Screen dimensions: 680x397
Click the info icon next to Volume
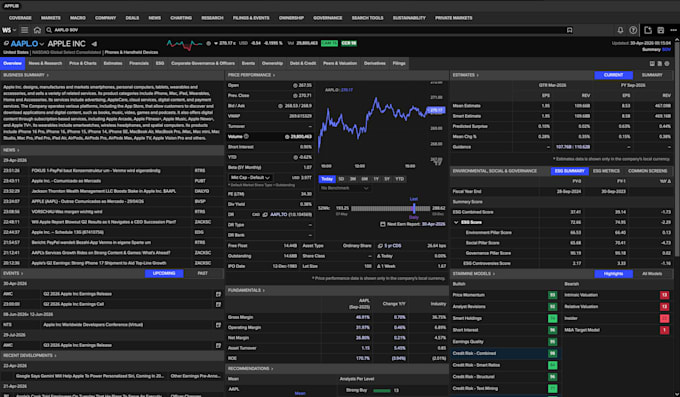246,136
